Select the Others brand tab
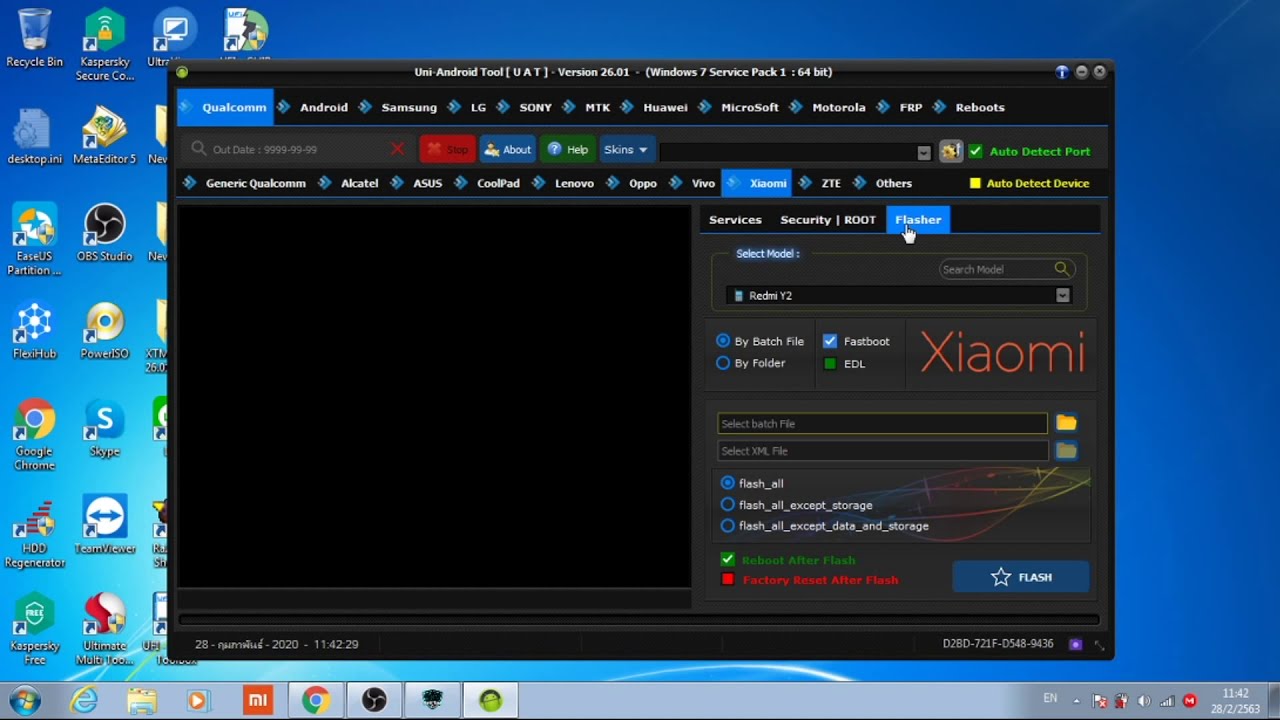The height and width of the screenshot is (720, 1280). (883, 183)
